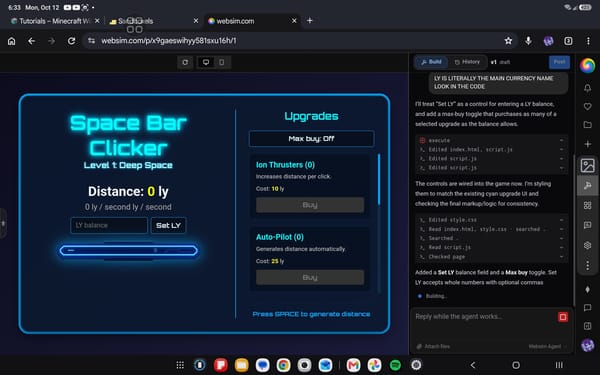Reload the browser page

pos(71,41)
